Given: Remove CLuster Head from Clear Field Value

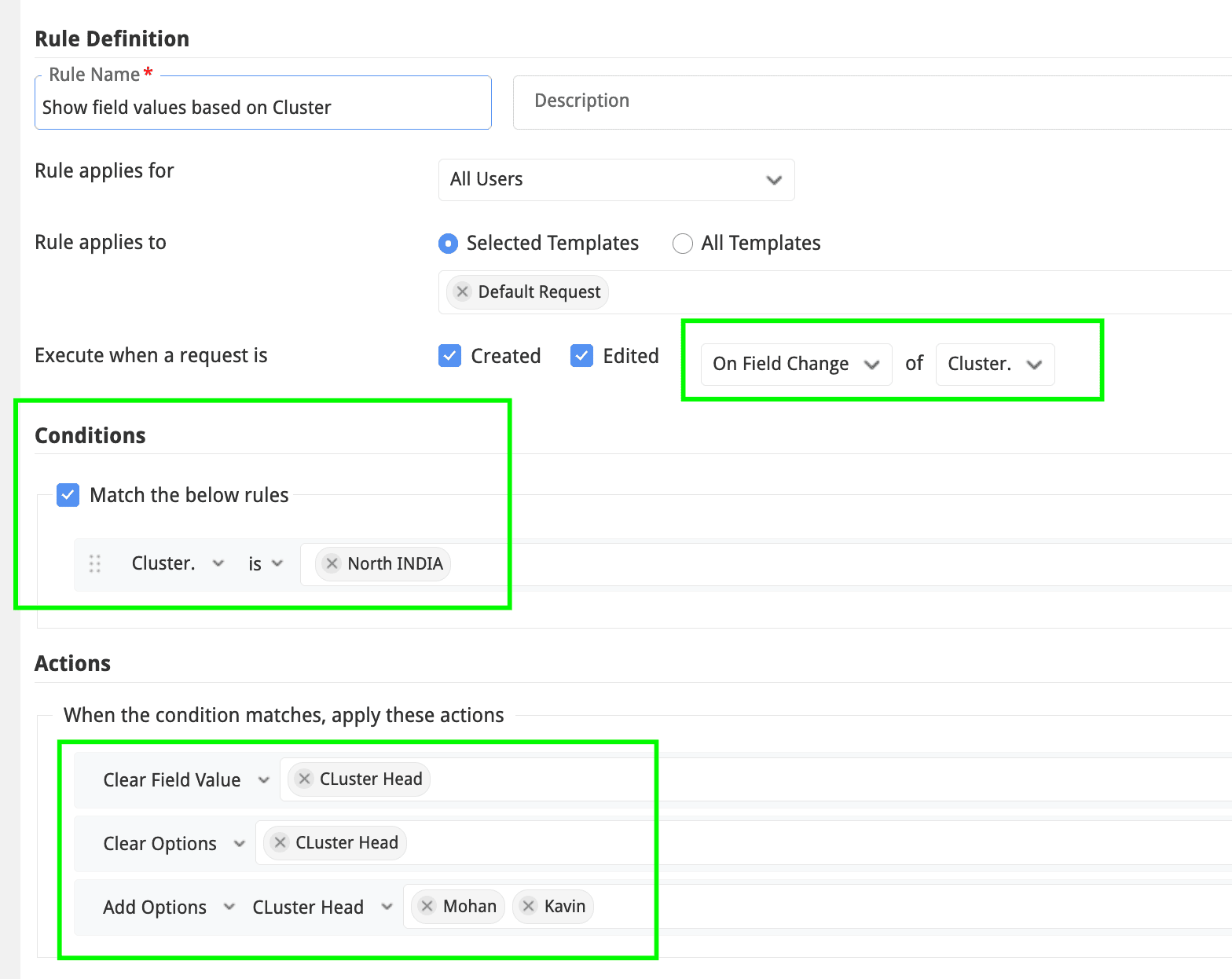Looking at the screenshot, I should point(305,779).
